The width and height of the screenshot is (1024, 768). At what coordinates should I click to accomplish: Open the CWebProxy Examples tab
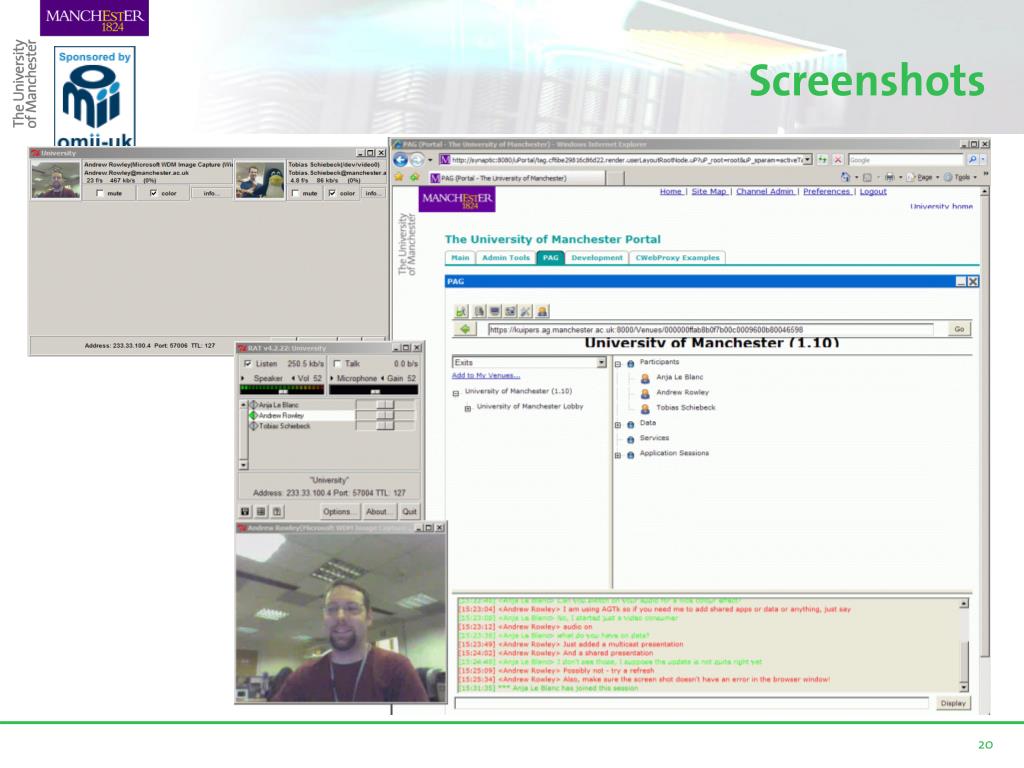coord(677,258)
